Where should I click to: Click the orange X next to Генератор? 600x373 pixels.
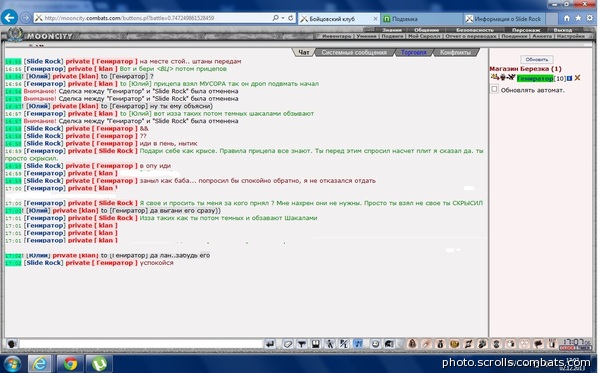point(577,78)
